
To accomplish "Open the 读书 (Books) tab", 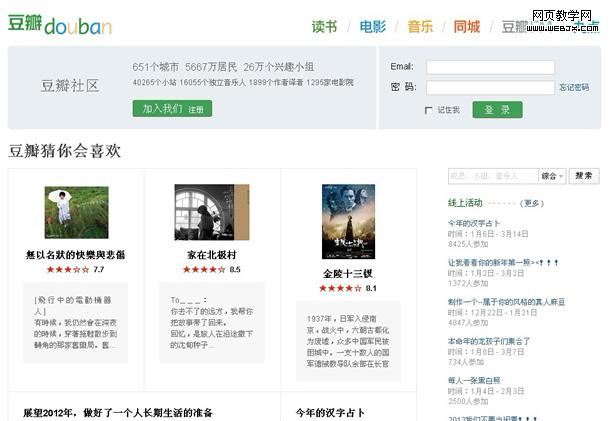I will 324,27.
